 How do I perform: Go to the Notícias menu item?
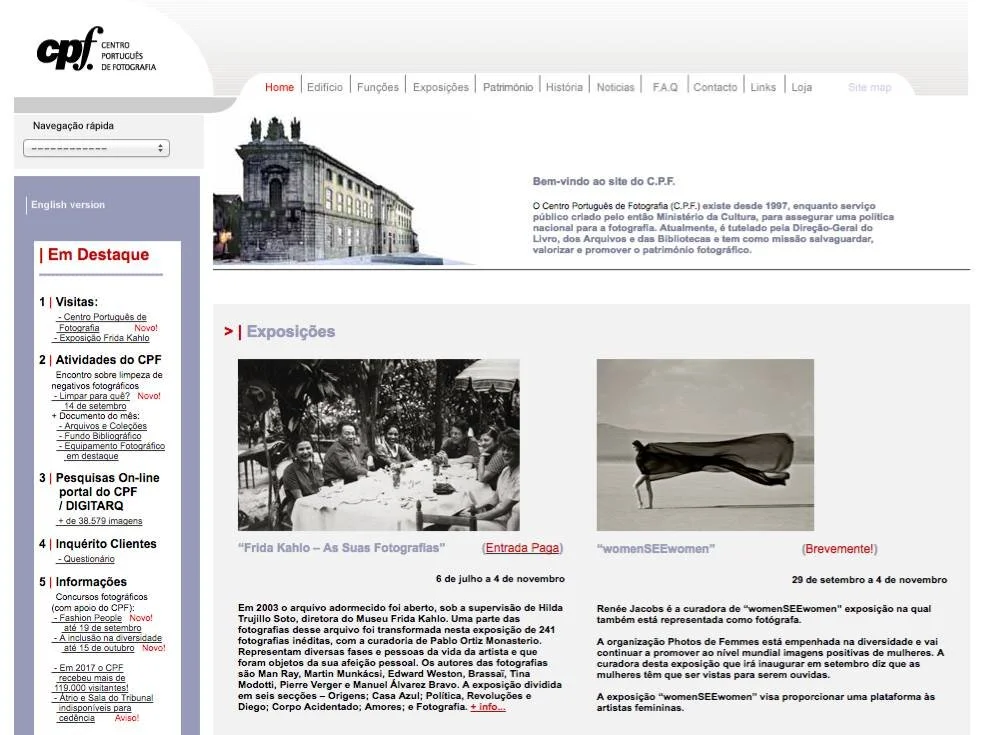(615, 87)
